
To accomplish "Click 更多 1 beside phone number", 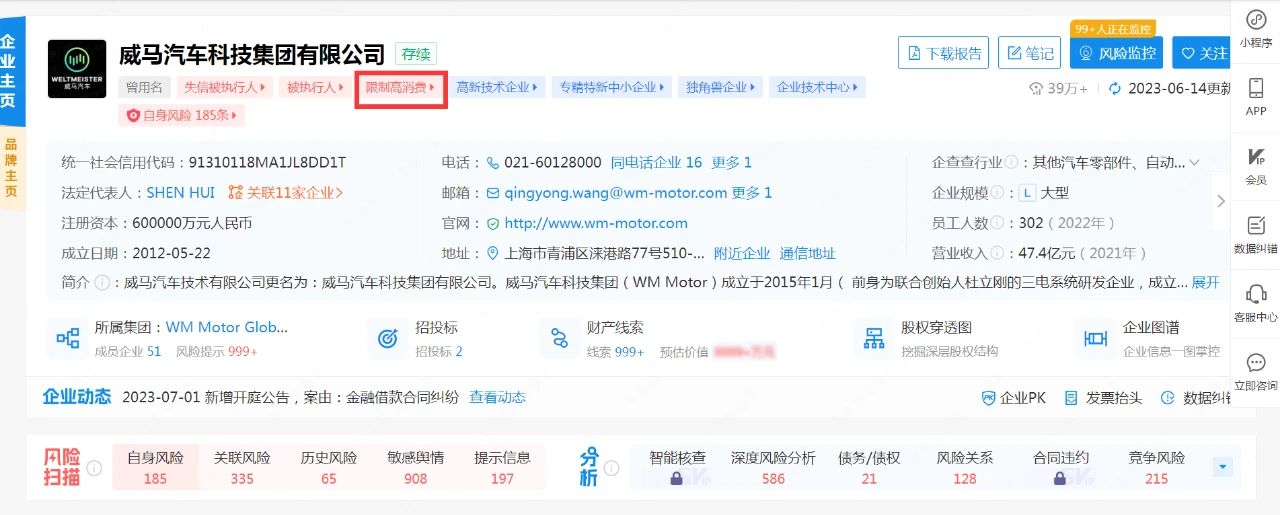I will click(731, 162).
